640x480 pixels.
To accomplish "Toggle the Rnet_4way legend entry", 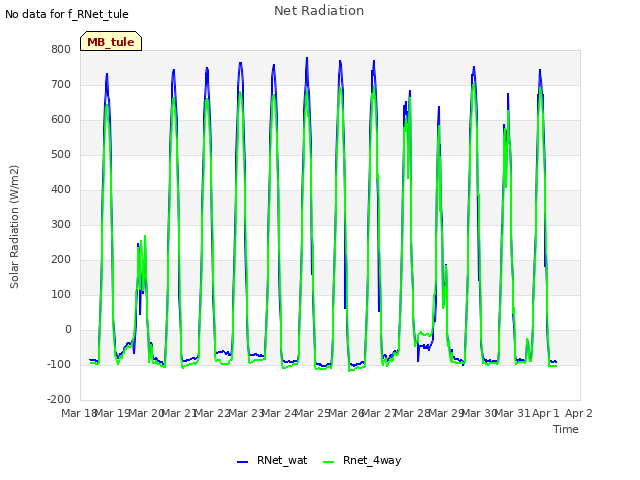I will 362,460.
